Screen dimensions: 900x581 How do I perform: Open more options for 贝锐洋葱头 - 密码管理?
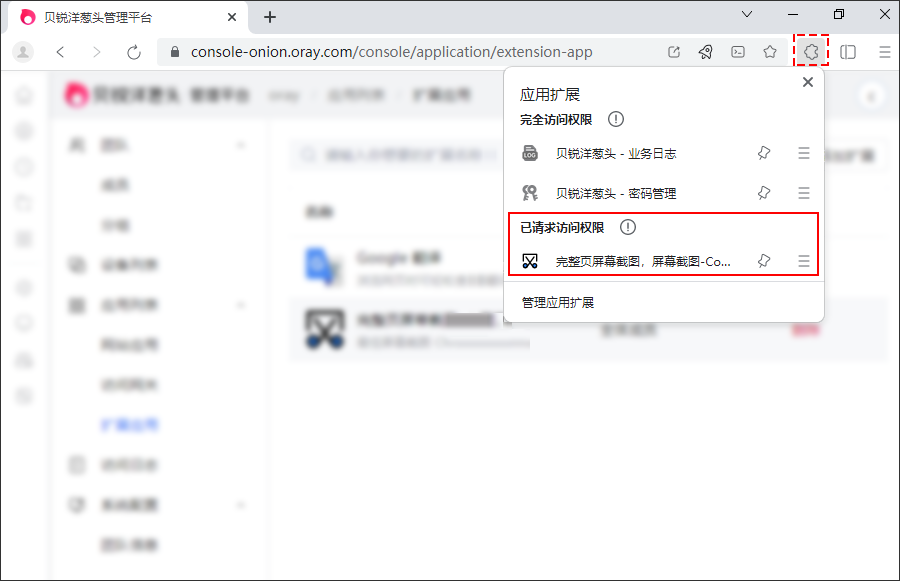click(x=804, y=193)
